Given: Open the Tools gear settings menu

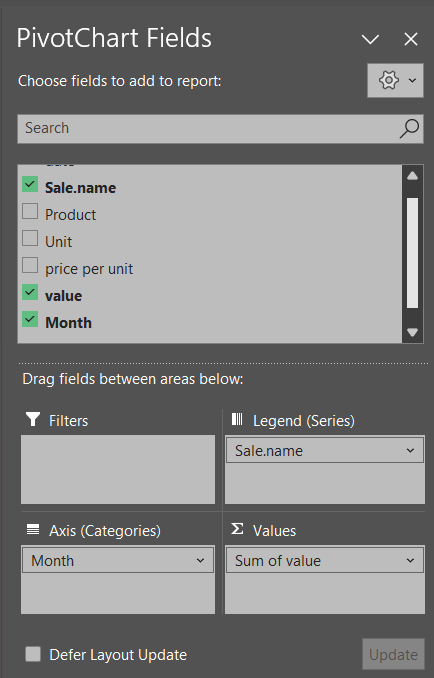Looking at the screenshot, I should pos(395,80).
